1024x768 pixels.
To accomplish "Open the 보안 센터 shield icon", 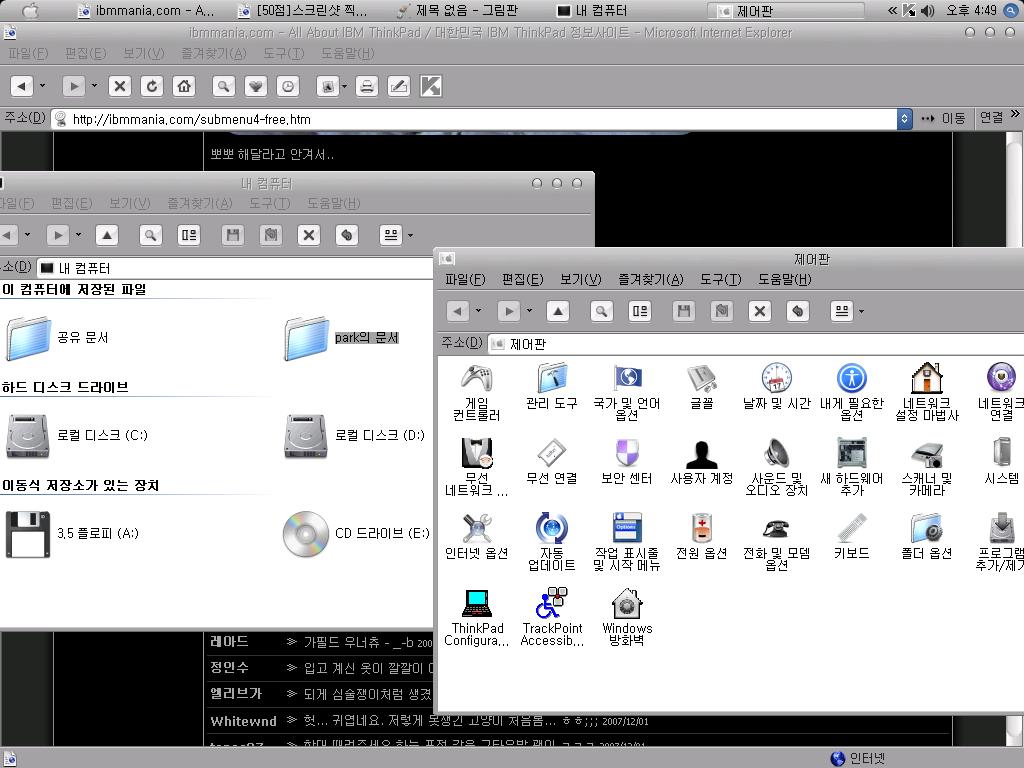I will click(x=626, y=454).
